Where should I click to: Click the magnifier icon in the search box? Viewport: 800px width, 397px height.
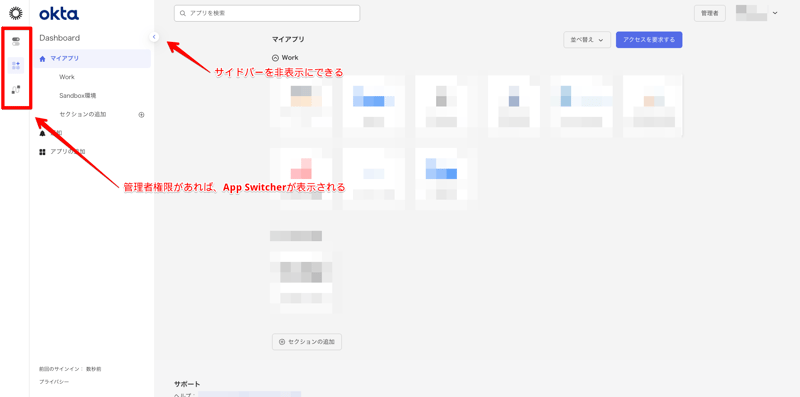pyautogui.click(x=183, y=13)
